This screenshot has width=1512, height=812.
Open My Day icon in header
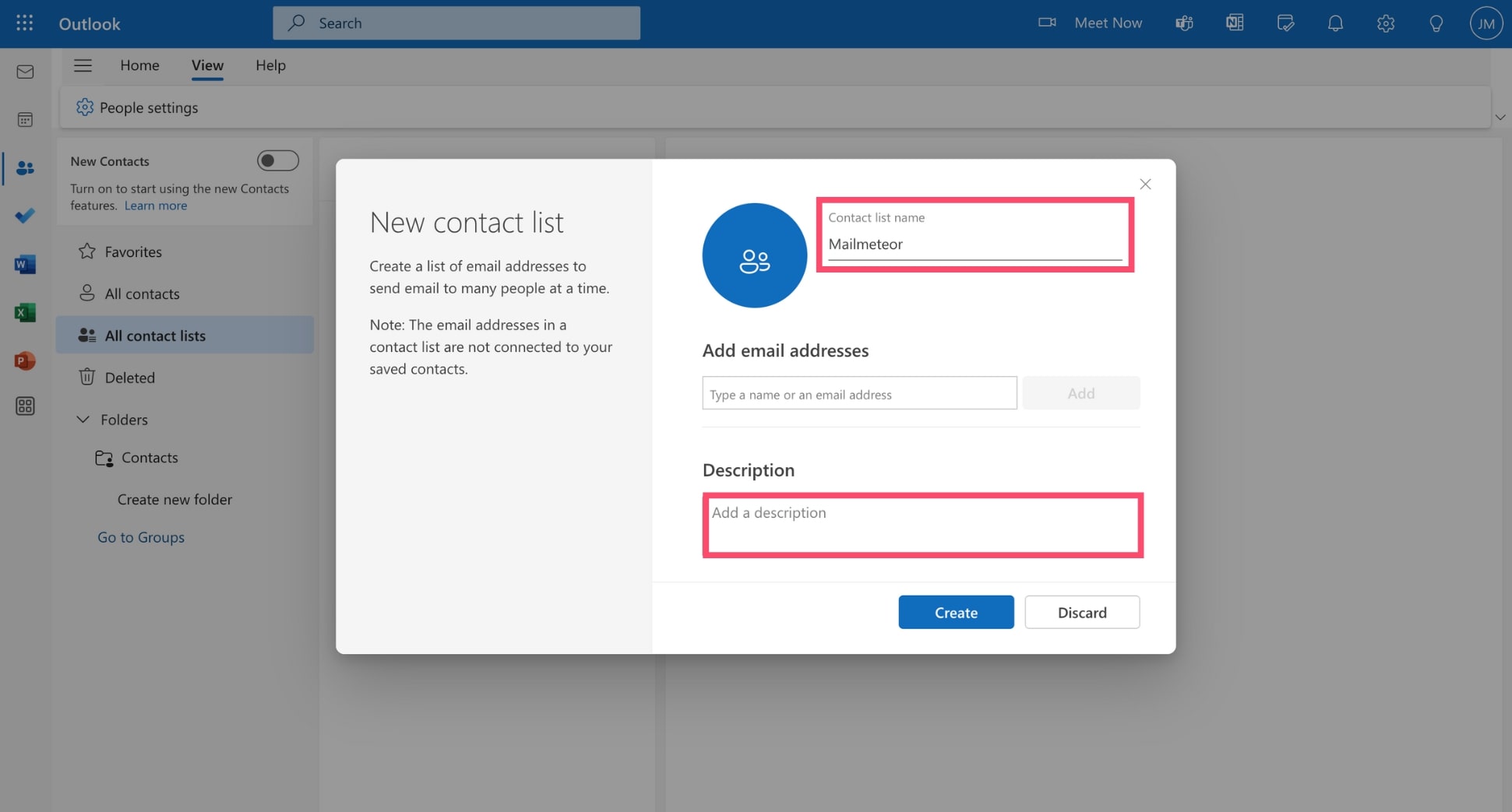(x=1285, y=23)
